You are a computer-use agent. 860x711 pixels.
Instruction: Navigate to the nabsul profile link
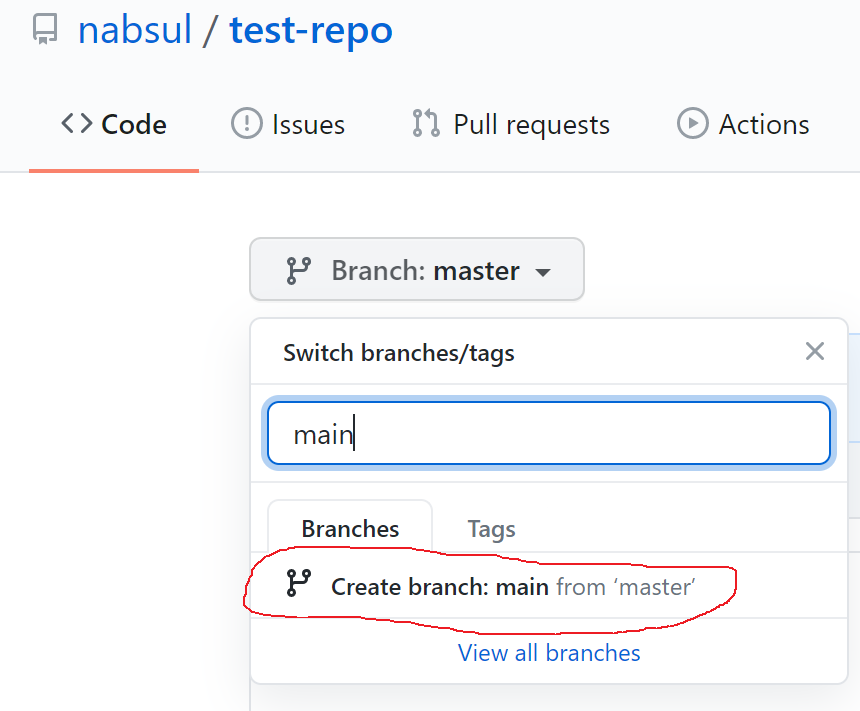(x=134, y=30)
